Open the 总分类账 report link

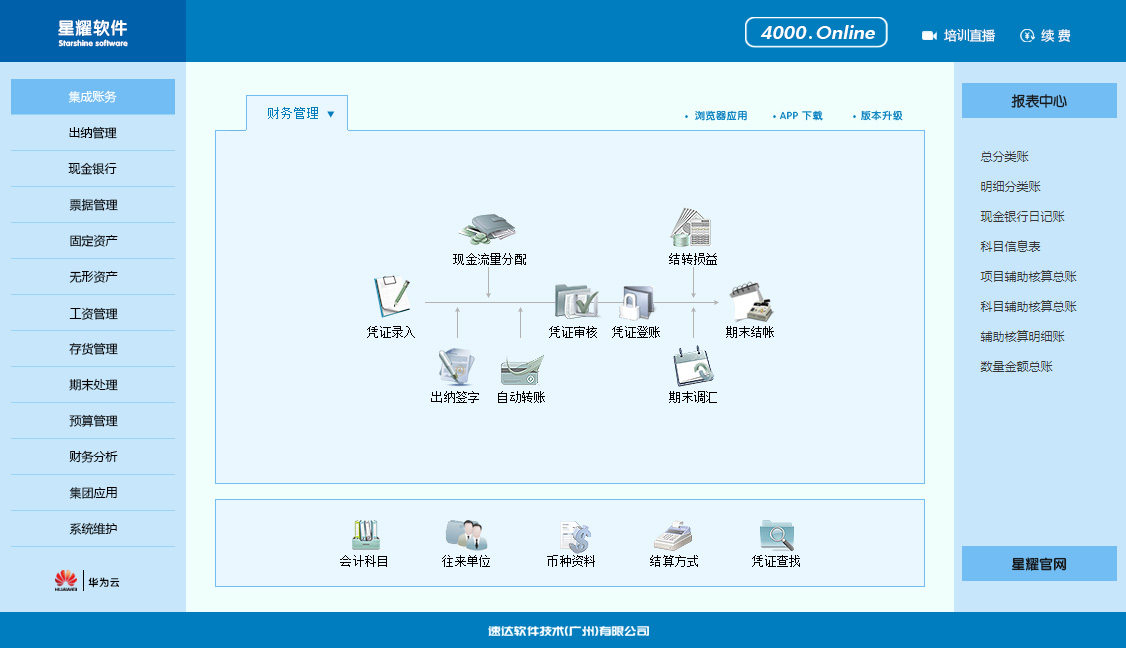pos(1004,157)
